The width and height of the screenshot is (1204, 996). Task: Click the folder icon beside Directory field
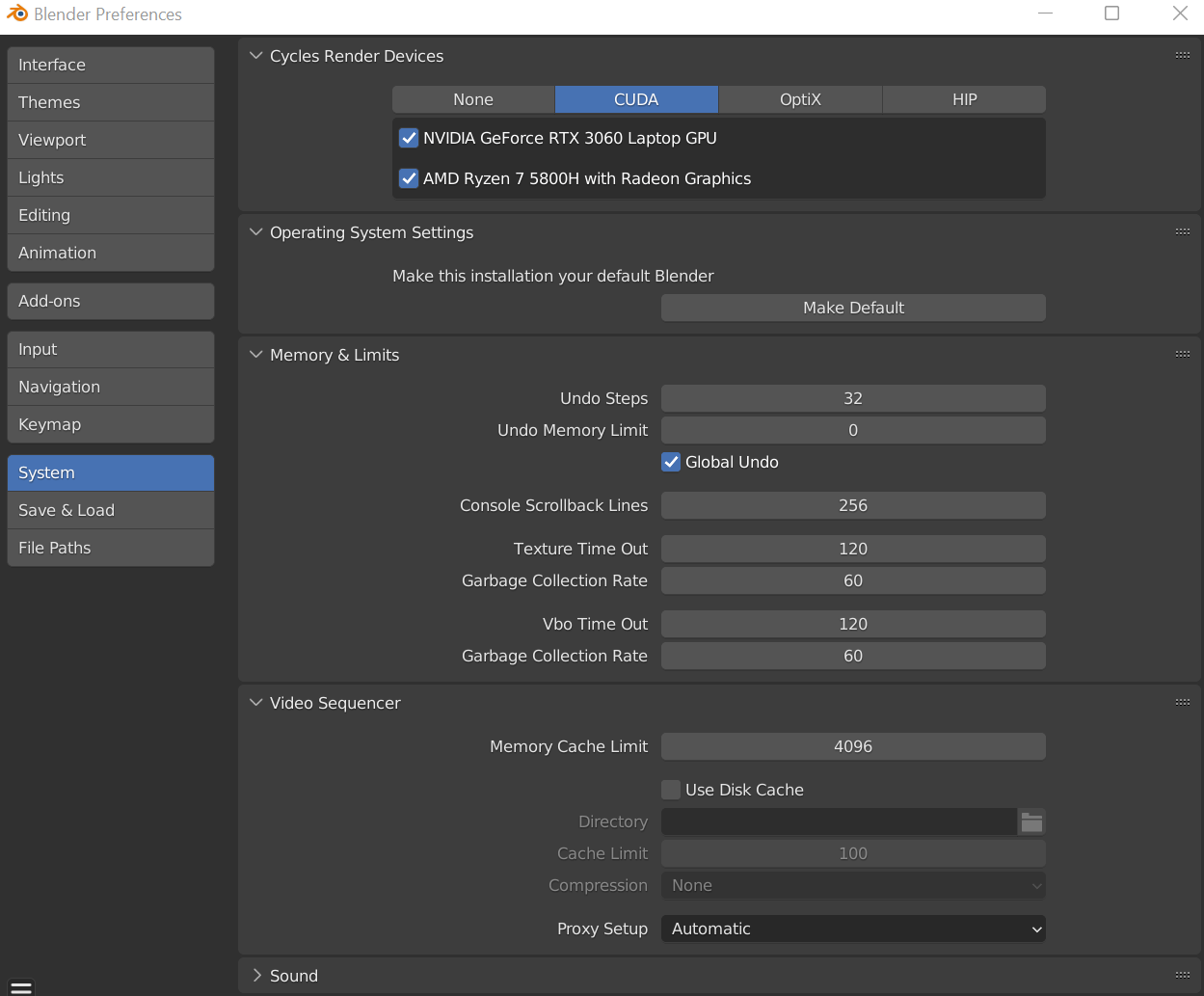pyautogui.click(x=1031, y=821)
